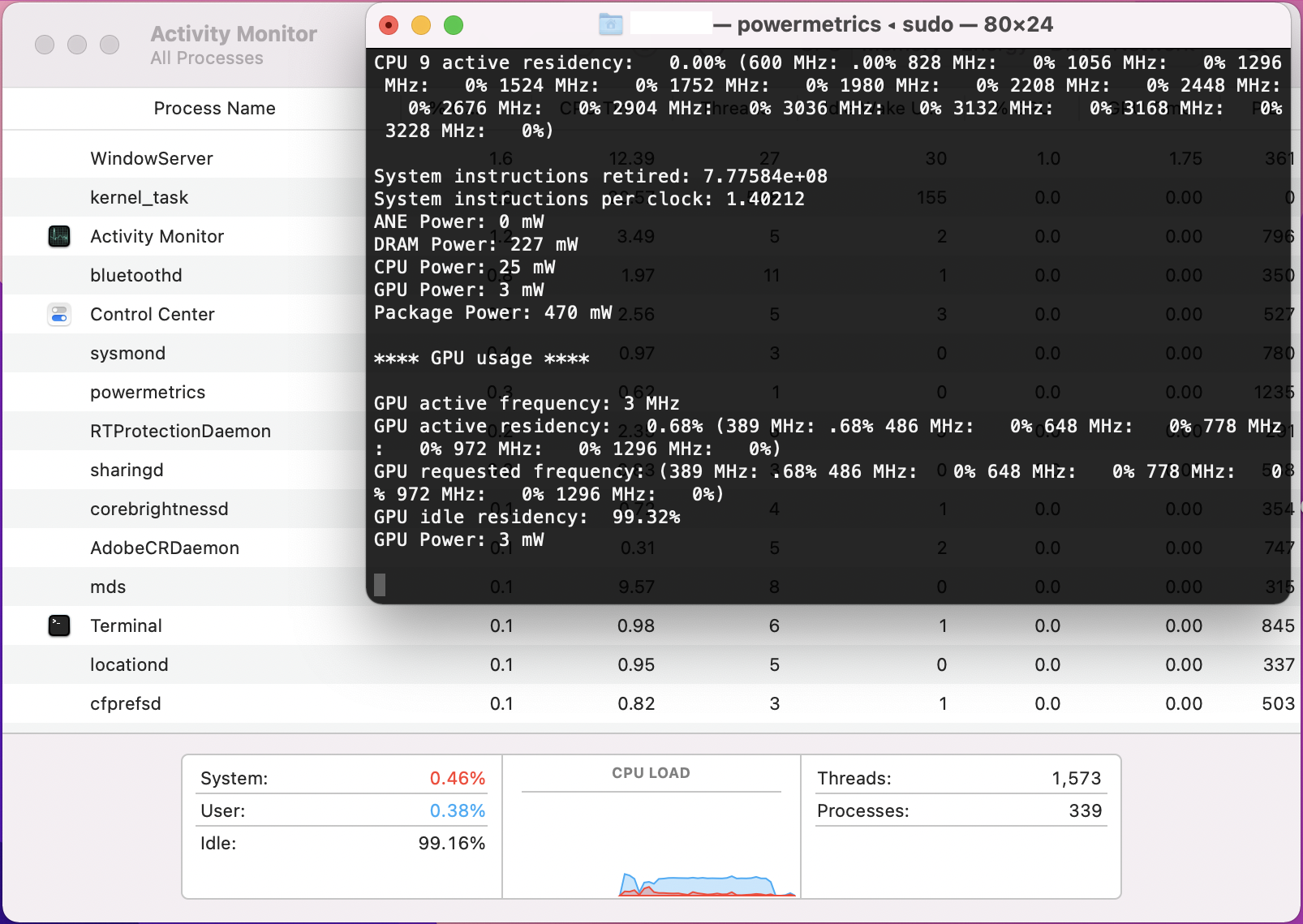Click the Control Center process icon
Image resolution: width=1303 pixels, height=924 pixels.
(x=59, y=314)
